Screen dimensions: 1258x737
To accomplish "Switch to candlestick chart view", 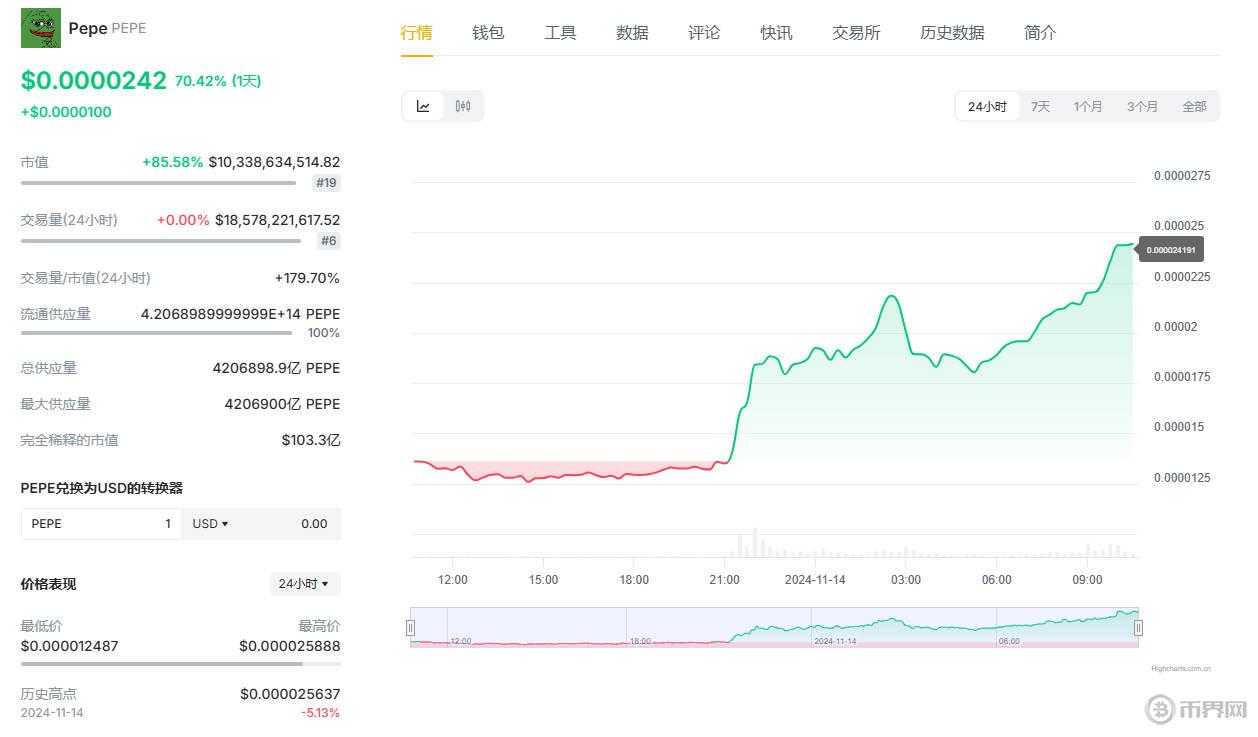I will (463, 106).
